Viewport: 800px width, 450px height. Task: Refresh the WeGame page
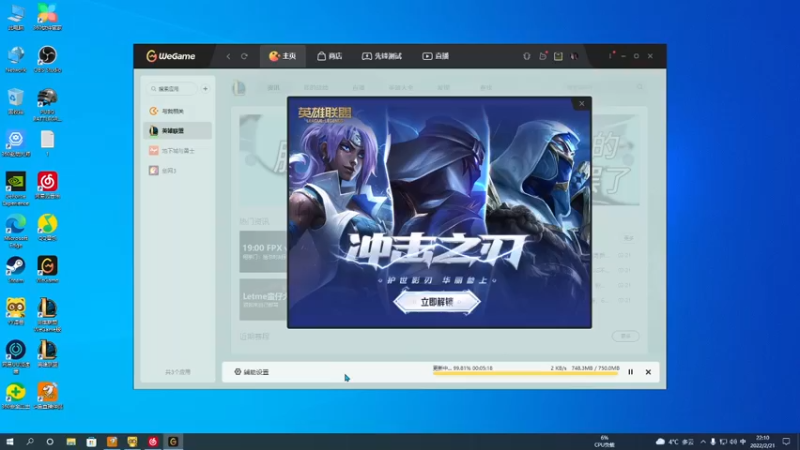[x=244, y=56]
